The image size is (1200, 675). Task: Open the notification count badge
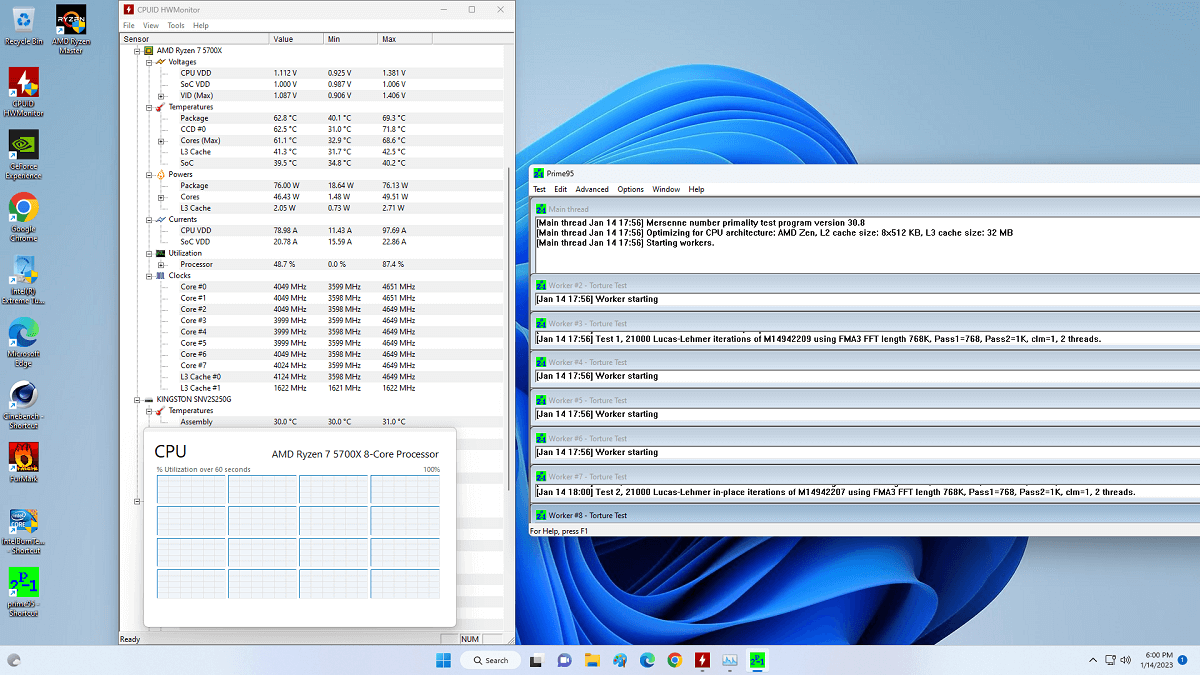(1183, 660)
